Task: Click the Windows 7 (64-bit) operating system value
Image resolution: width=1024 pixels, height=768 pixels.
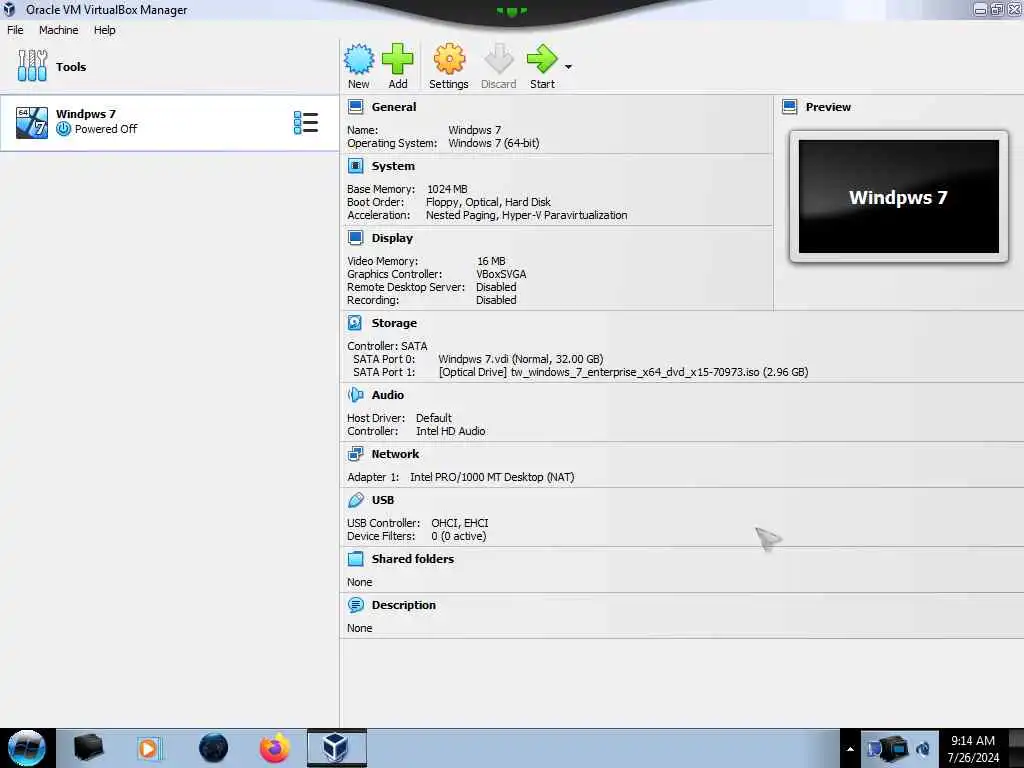Action: [x=494, y=143]
